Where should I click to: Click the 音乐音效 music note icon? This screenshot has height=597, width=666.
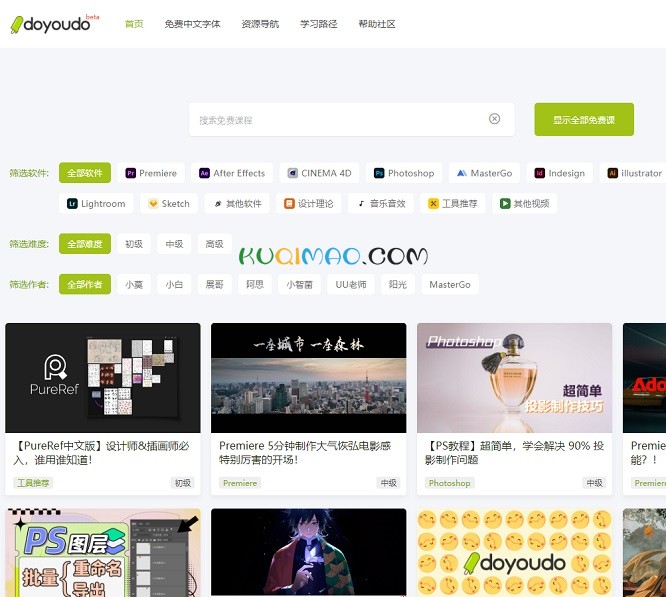point(361,203)
